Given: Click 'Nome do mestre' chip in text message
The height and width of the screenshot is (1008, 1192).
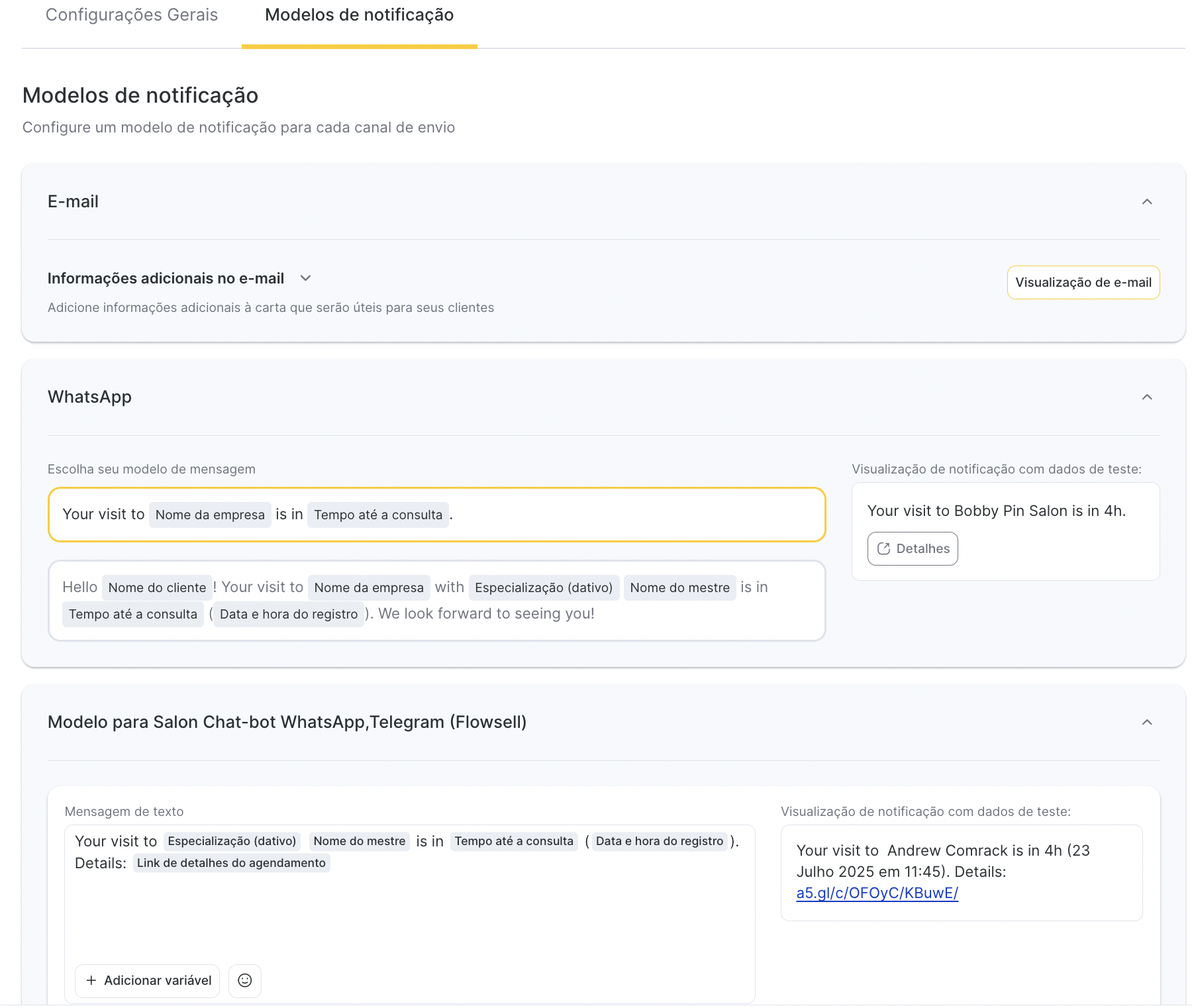Looking at the screenshot, I should (359, 841).
